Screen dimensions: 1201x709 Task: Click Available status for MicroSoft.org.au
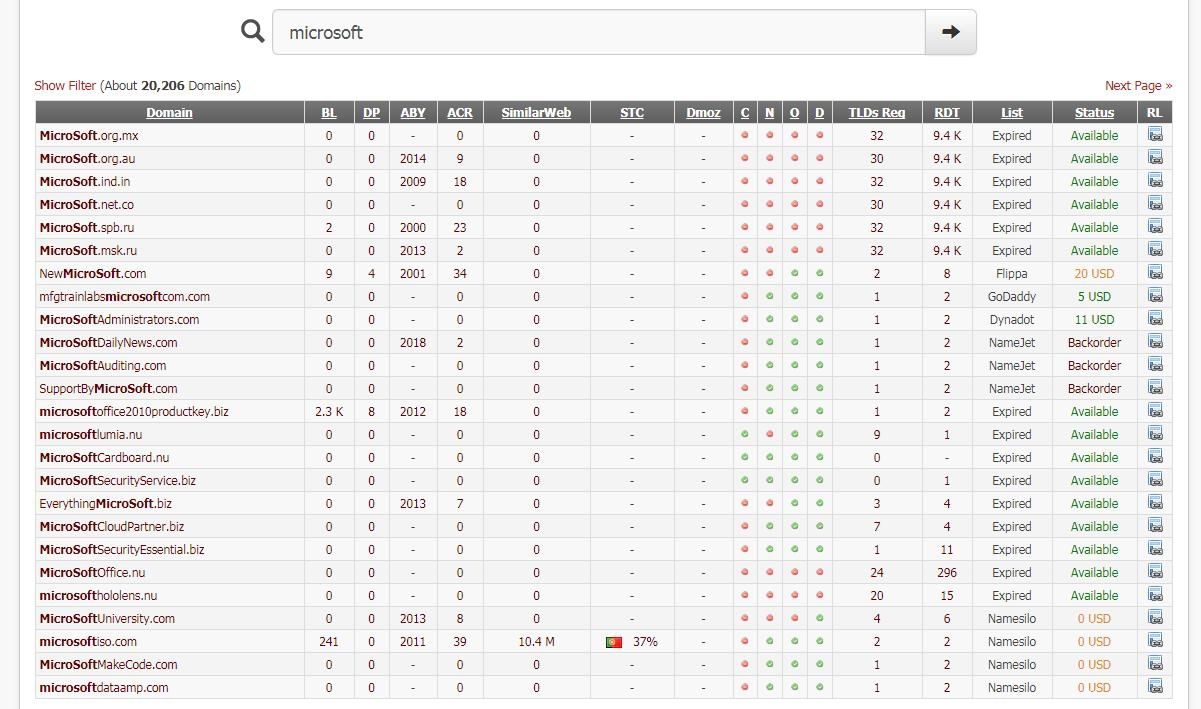coord(1095,158)
